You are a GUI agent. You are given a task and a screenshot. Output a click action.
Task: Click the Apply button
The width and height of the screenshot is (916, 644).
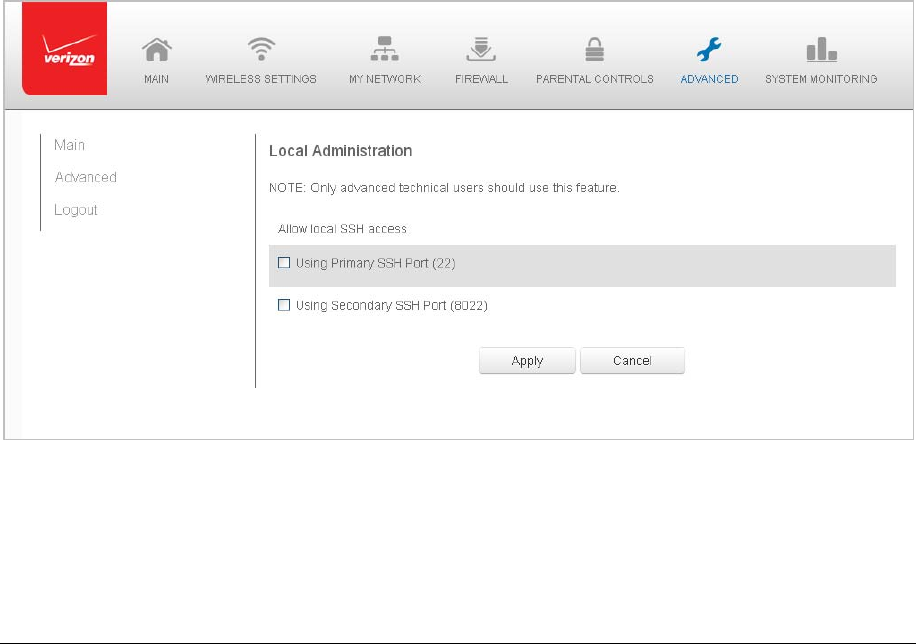coord(527,361)
